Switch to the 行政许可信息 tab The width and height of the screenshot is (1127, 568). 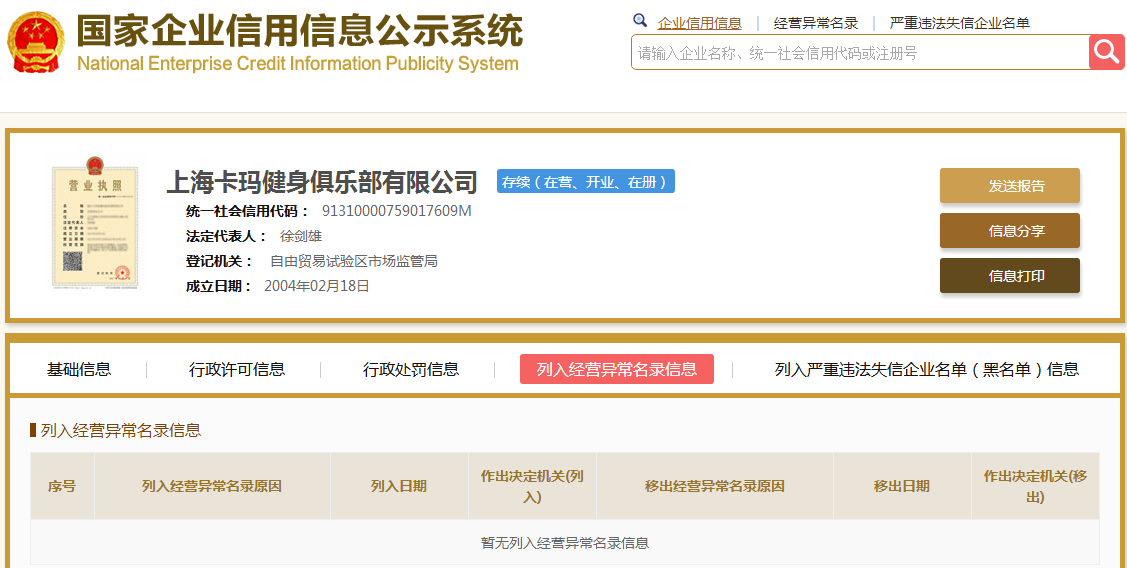click(237, 370)
